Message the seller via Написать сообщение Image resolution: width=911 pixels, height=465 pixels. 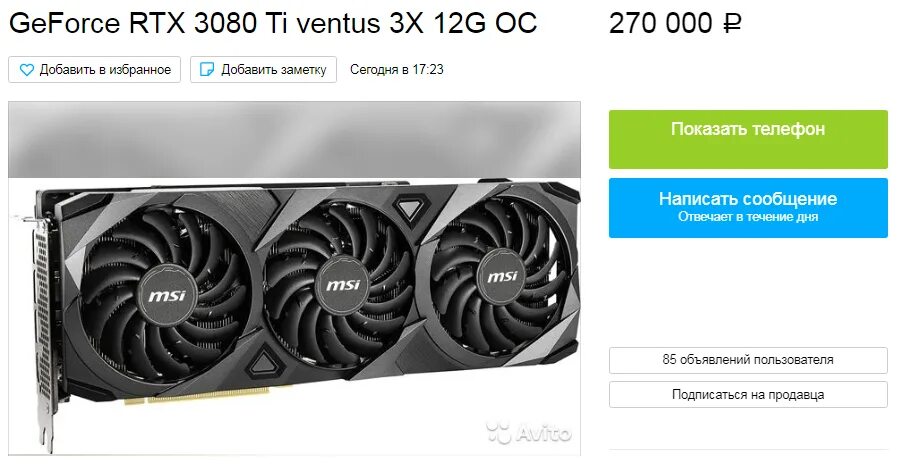748,208
